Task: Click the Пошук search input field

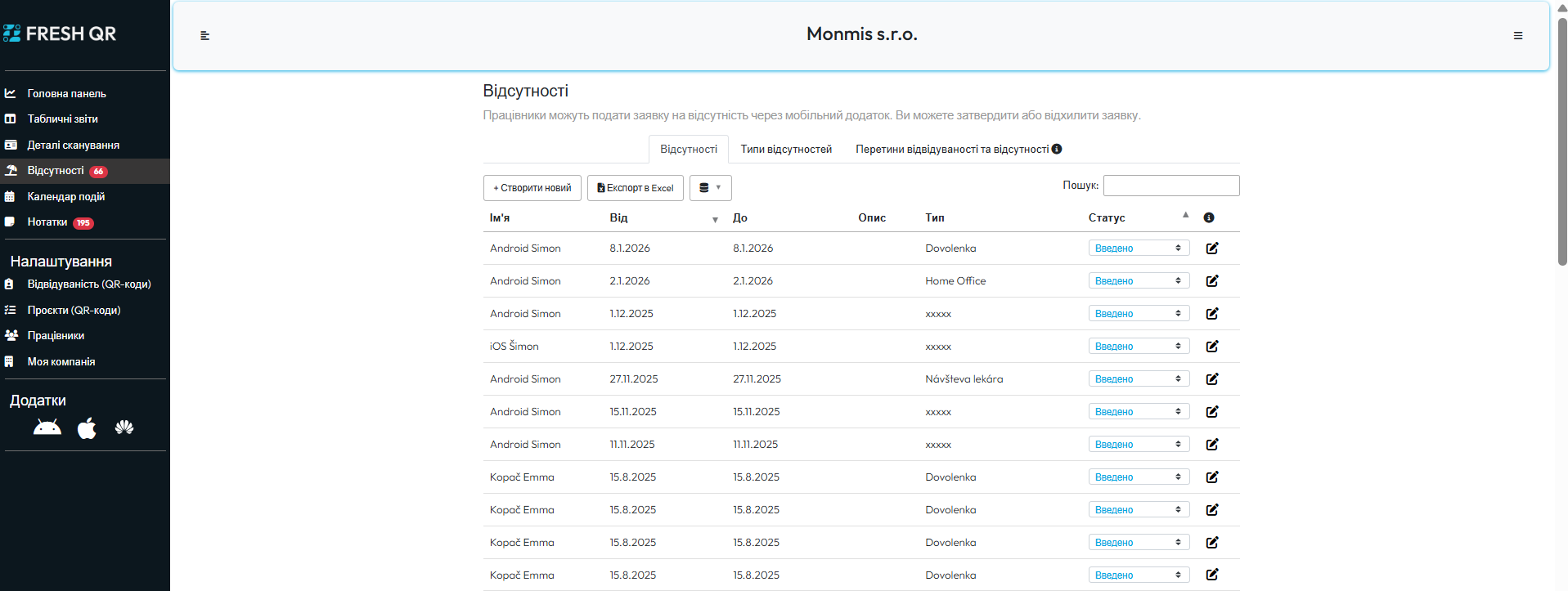Action: click(x=1170, y=186)
